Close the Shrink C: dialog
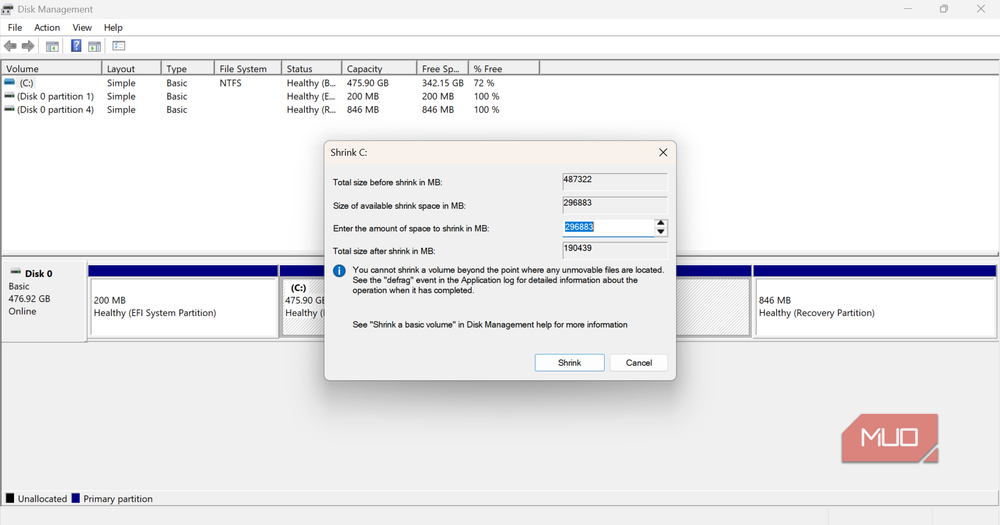This screenshot has width=1000, height=525. (663, 152)
